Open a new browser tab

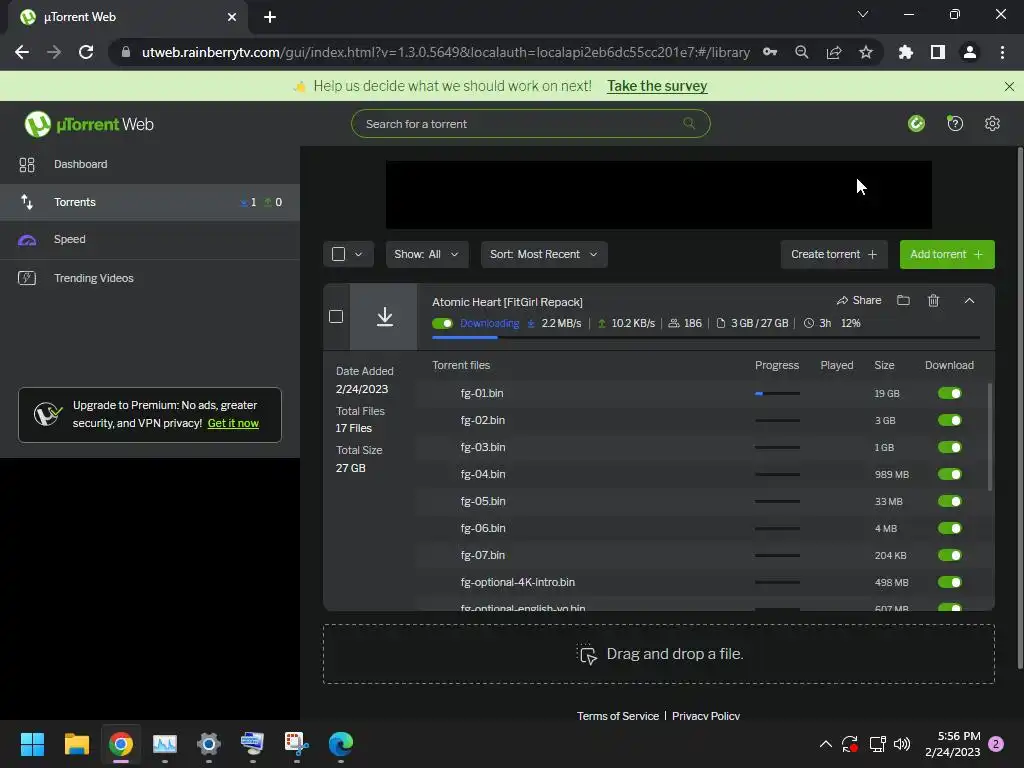[270, 17]
